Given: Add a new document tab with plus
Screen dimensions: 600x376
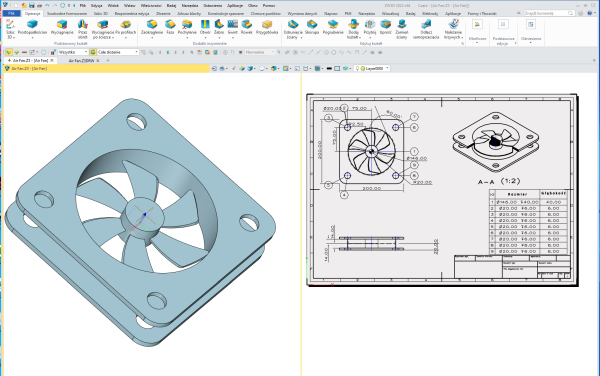Looking at the screenshot, I should pyautogui.click(x=108, y=60).
